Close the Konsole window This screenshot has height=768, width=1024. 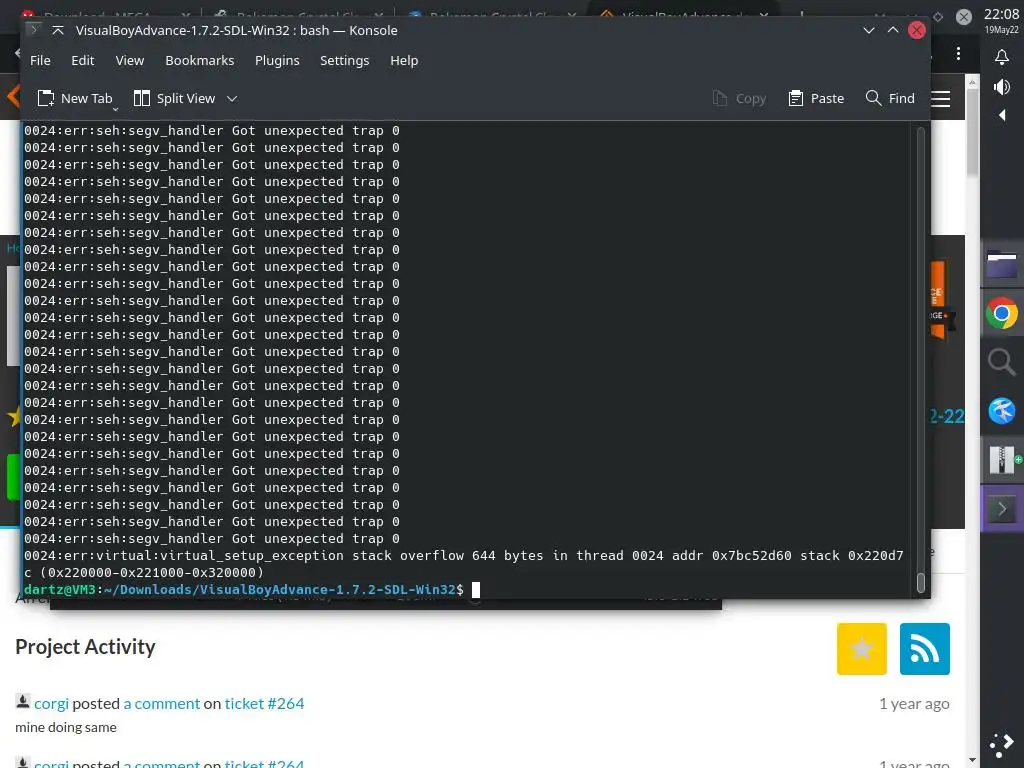[x=917, y=30]
